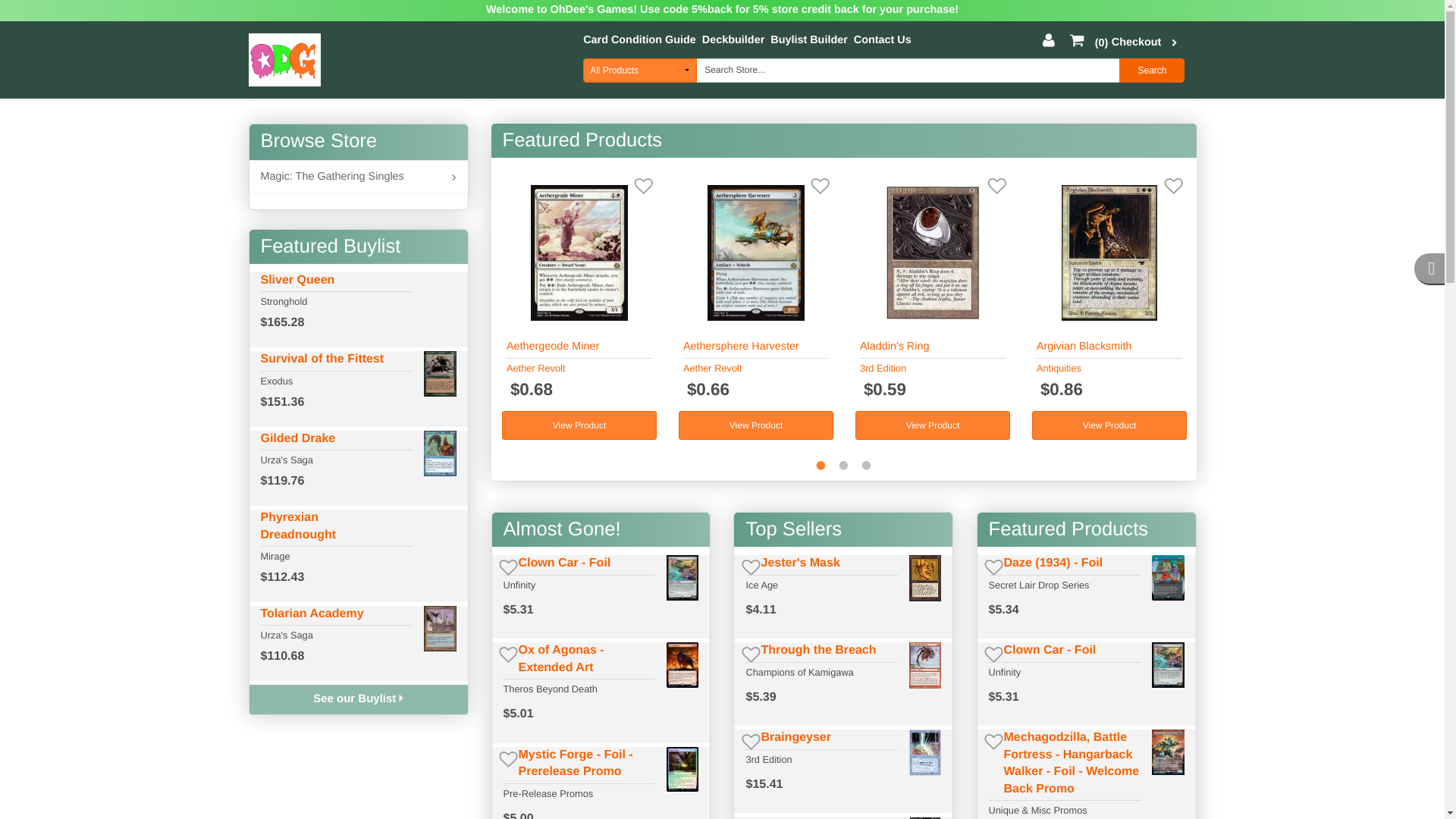1456x819 pixels.
Task: Open the All Products category dropdown
Action: tap(640, 71)
